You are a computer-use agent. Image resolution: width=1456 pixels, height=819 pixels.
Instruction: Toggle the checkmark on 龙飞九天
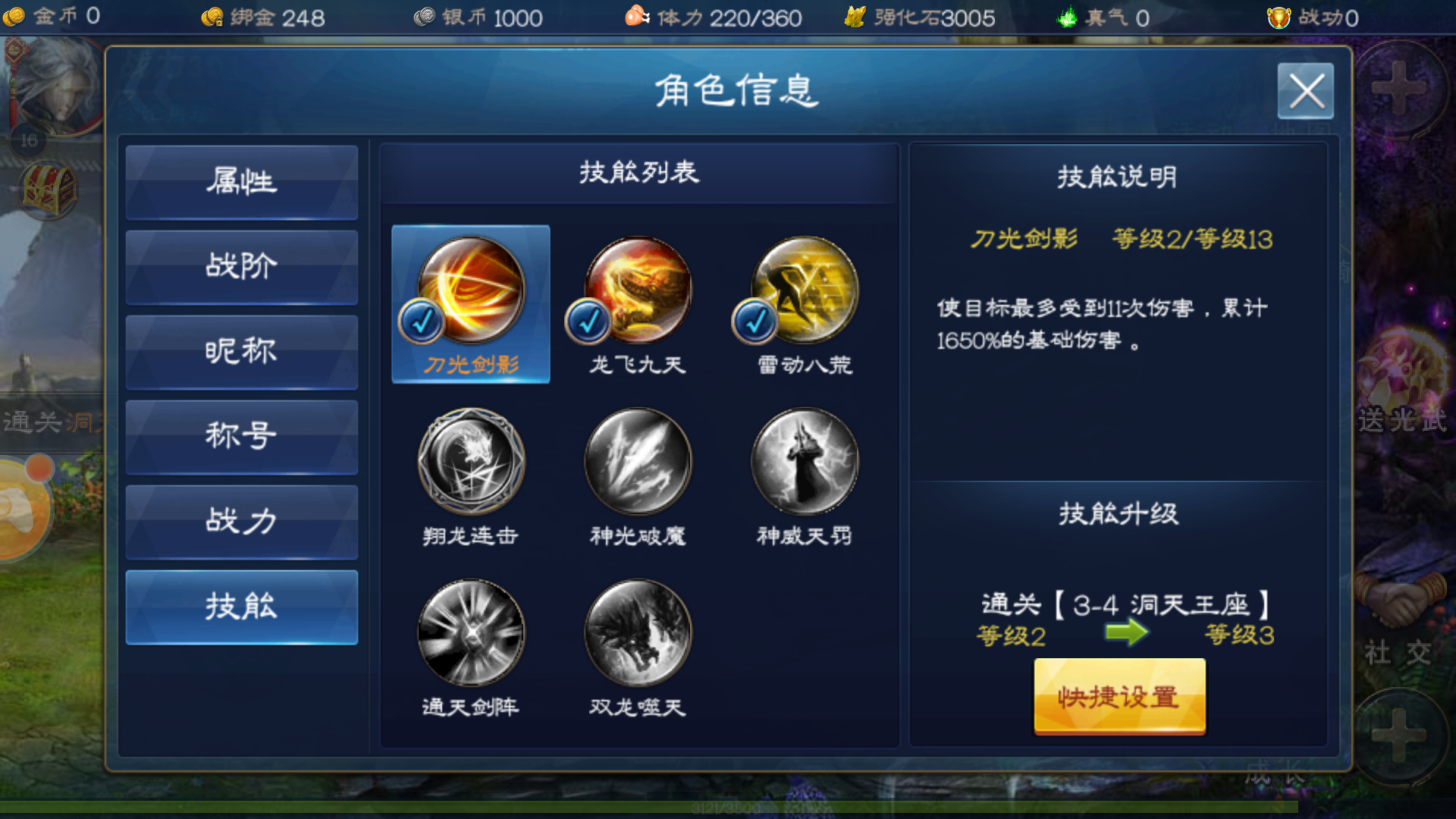pyautogui.click(x=588, y=322)
